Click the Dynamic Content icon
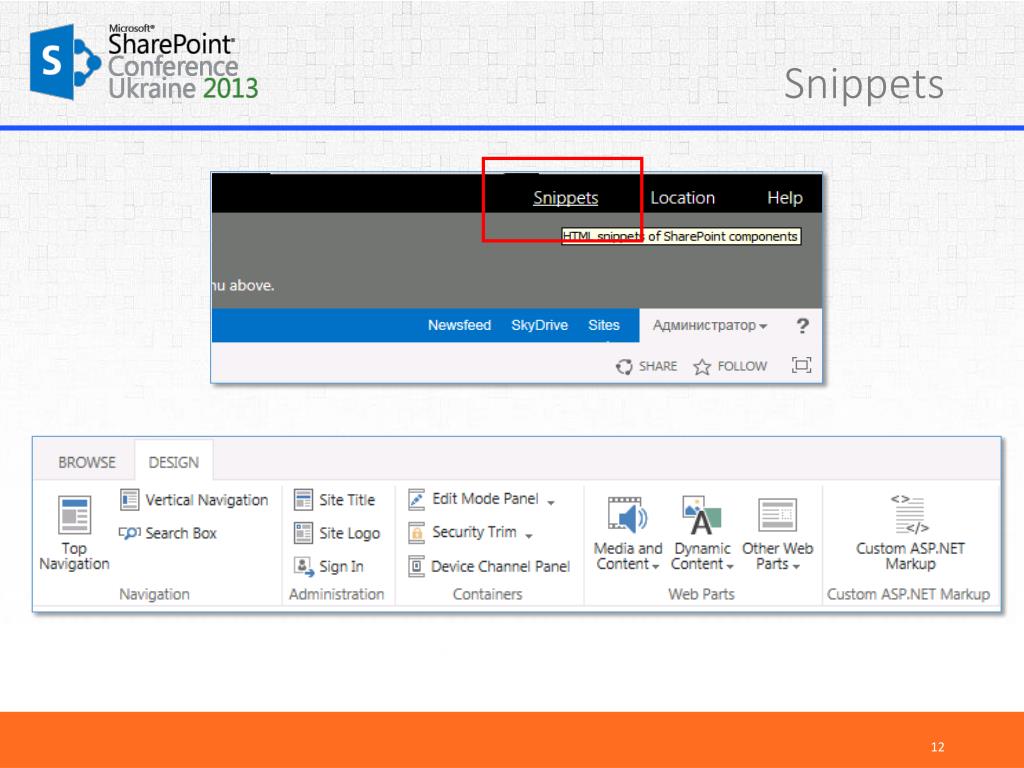The height and width of the screenshot is (768, 1024). click(701, 515)
